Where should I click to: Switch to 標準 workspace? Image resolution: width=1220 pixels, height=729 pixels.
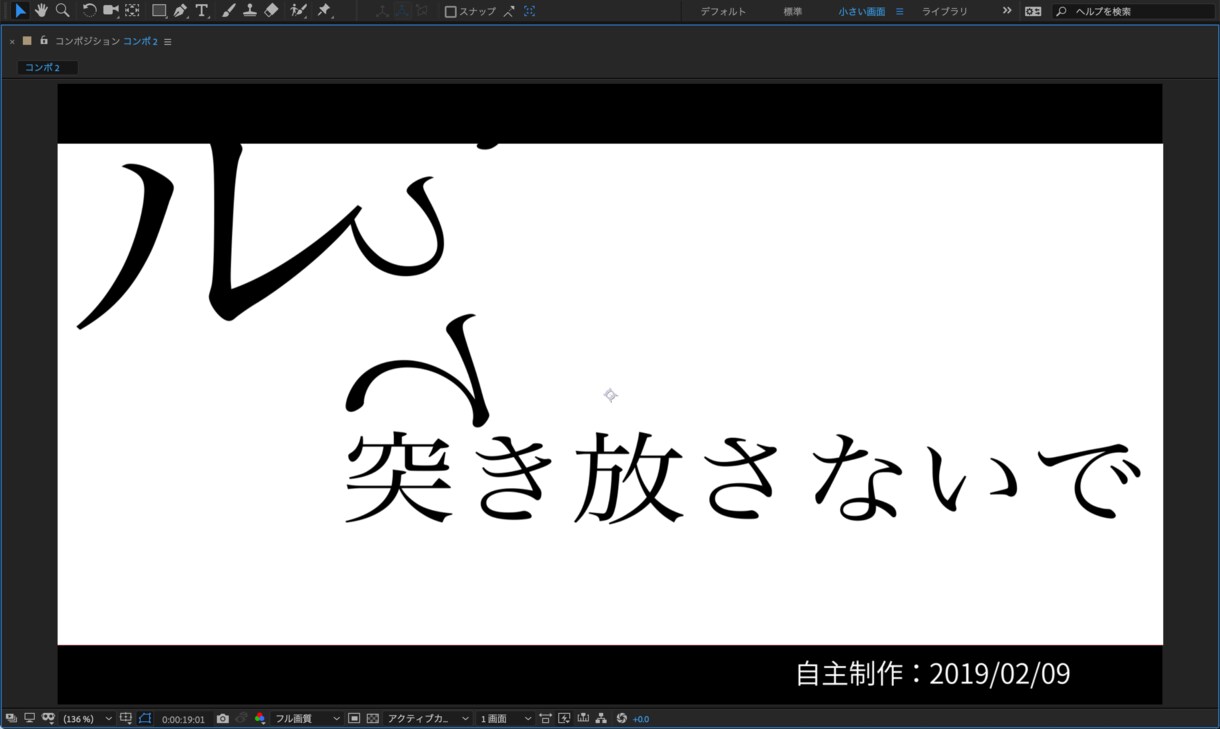(793, 12)
